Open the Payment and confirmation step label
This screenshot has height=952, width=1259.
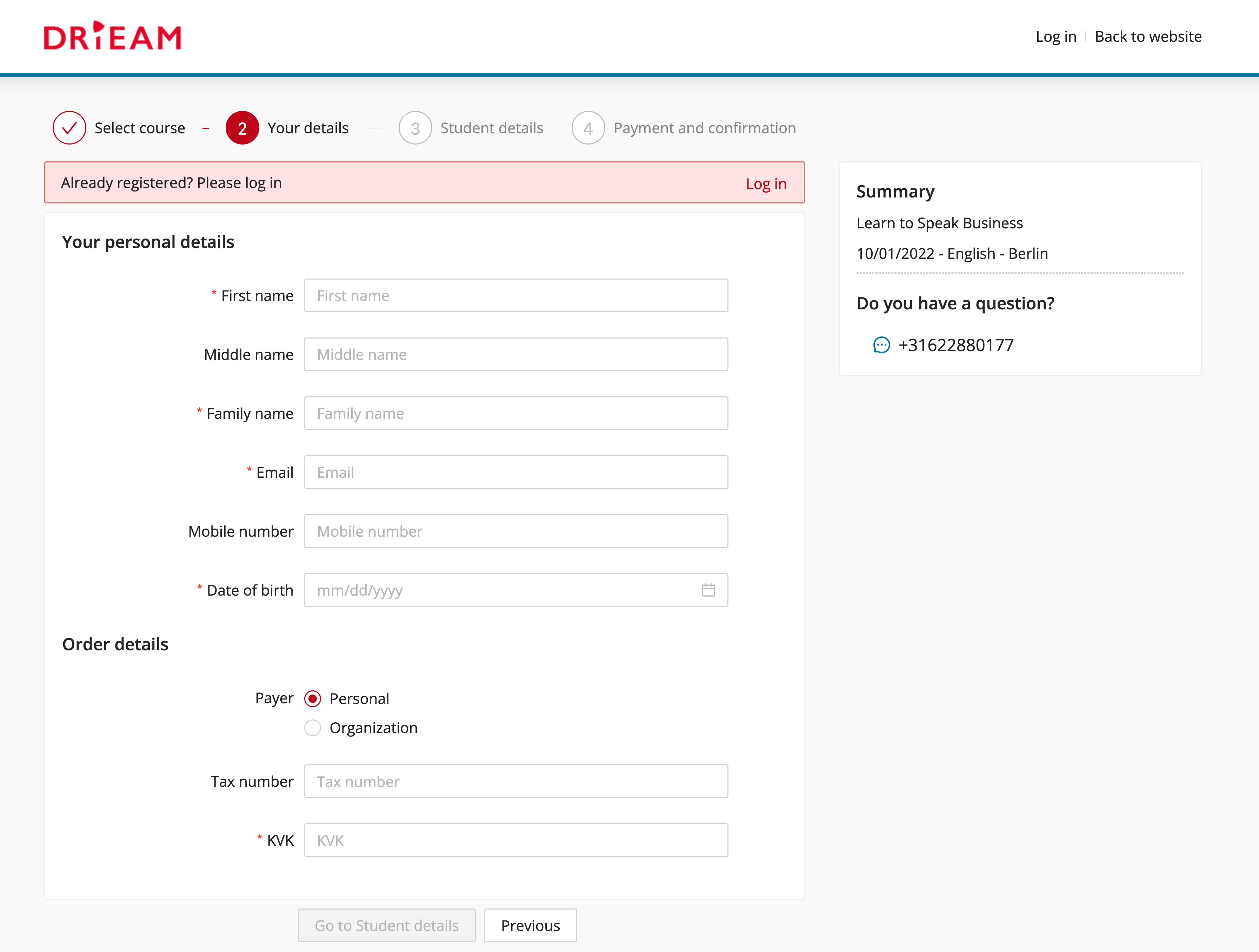tap(705, 128)
